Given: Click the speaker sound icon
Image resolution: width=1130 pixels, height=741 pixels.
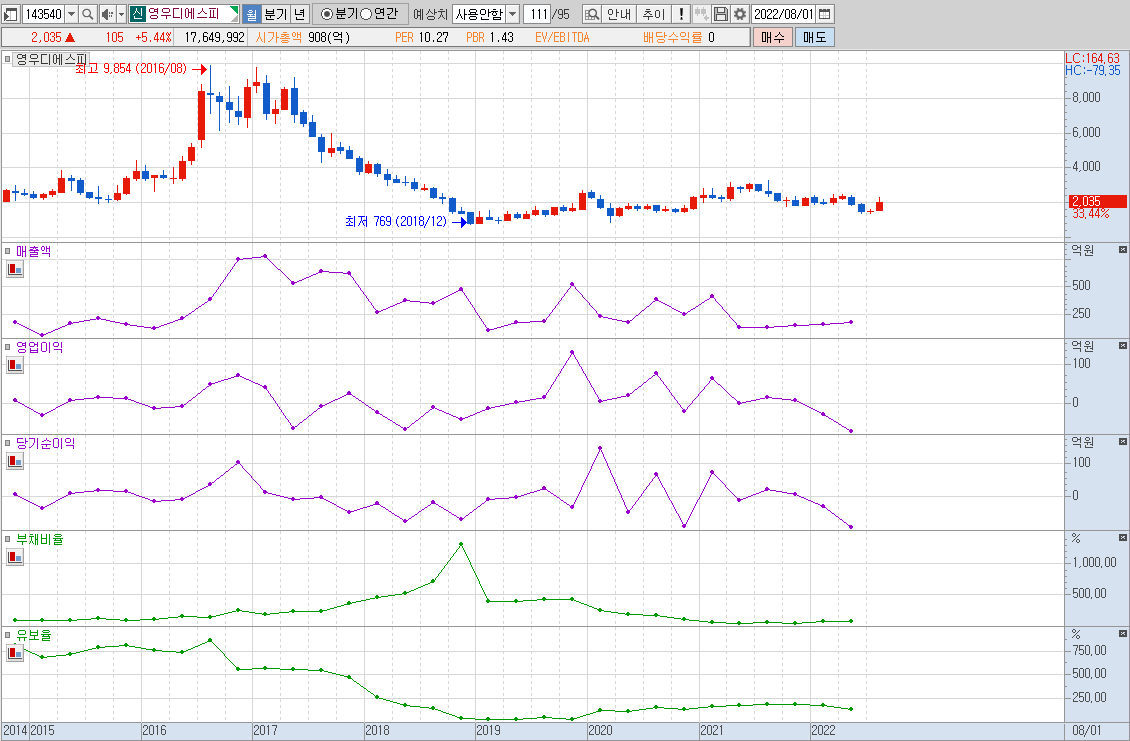Looking at the screenshot, I should [107, 14].
